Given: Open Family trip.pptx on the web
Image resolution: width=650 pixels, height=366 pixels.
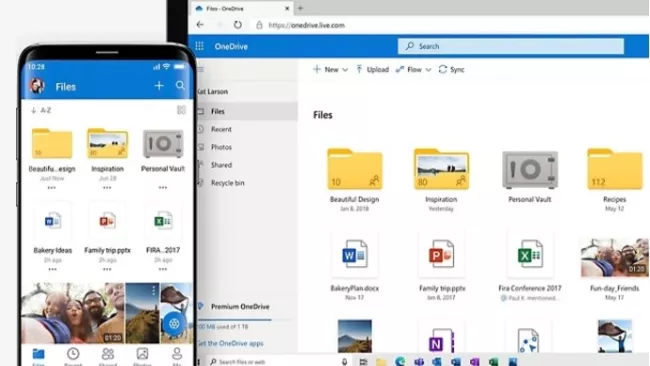Looking at the screenshot, I should [441, 254].
